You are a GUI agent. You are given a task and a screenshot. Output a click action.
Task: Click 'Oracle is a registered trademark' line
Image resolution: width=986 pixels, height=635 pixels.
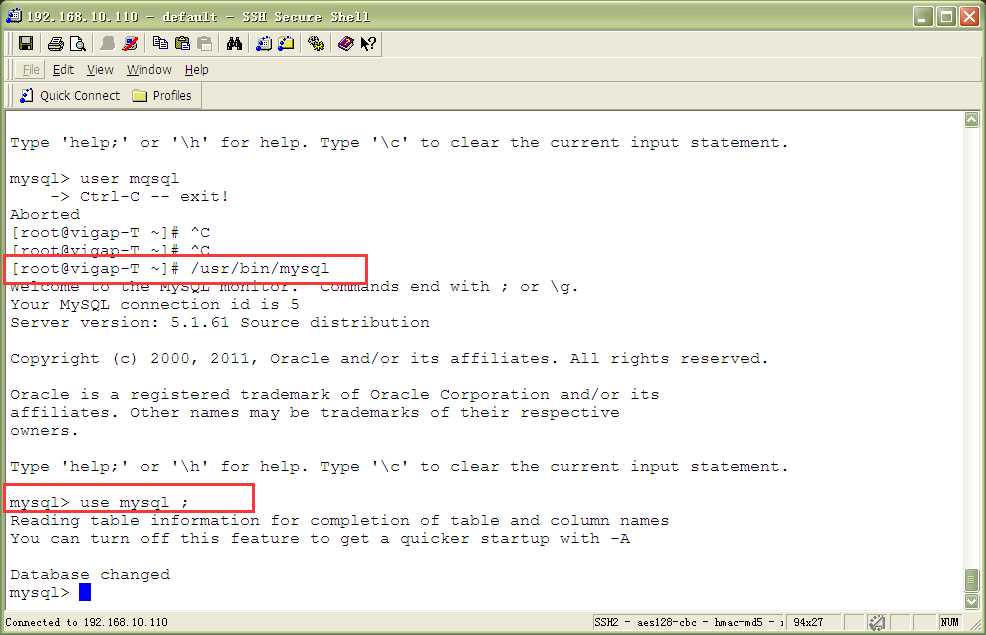335,395
